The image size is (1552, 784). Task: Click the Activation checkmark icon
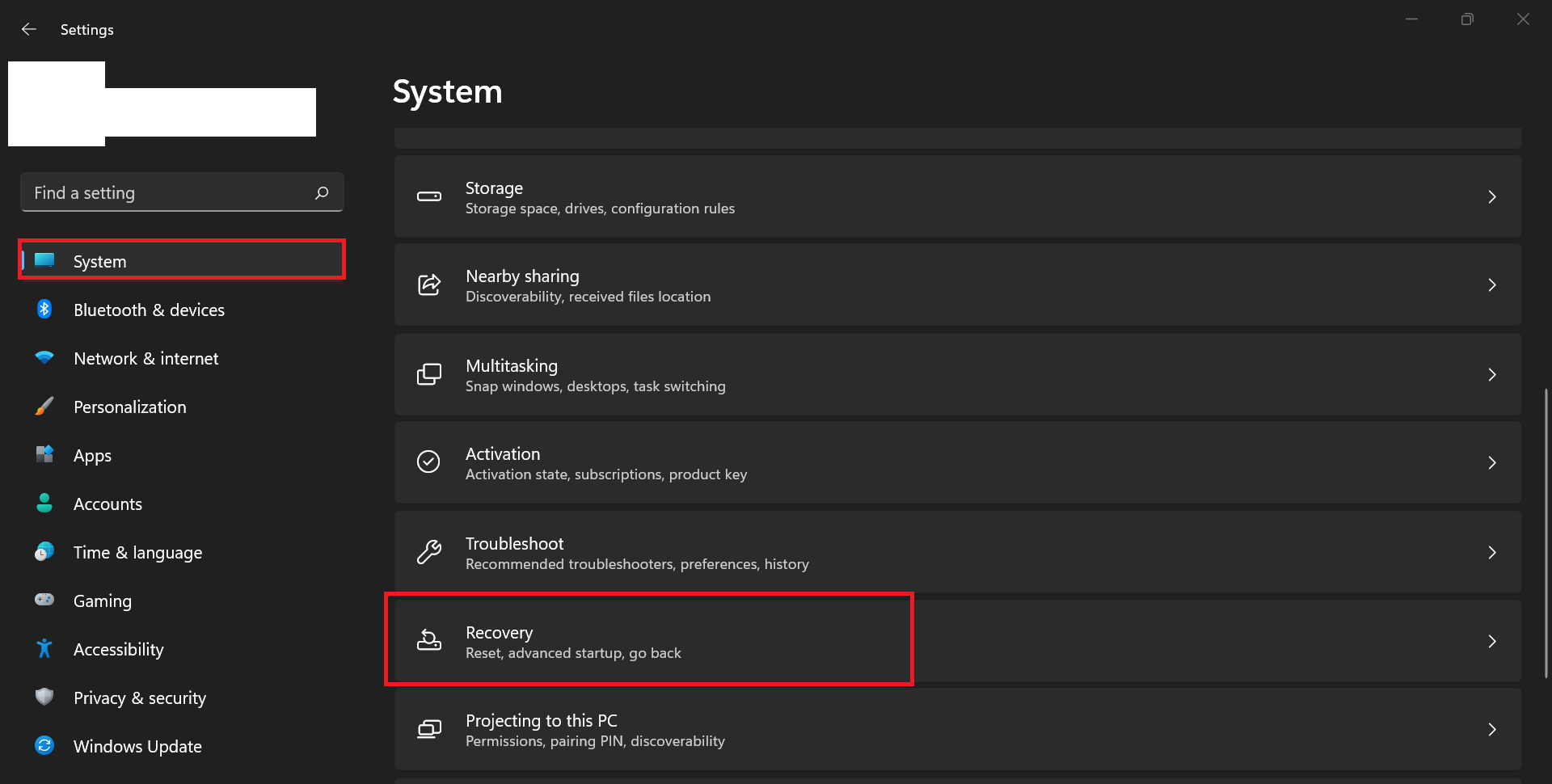point(428,462)
